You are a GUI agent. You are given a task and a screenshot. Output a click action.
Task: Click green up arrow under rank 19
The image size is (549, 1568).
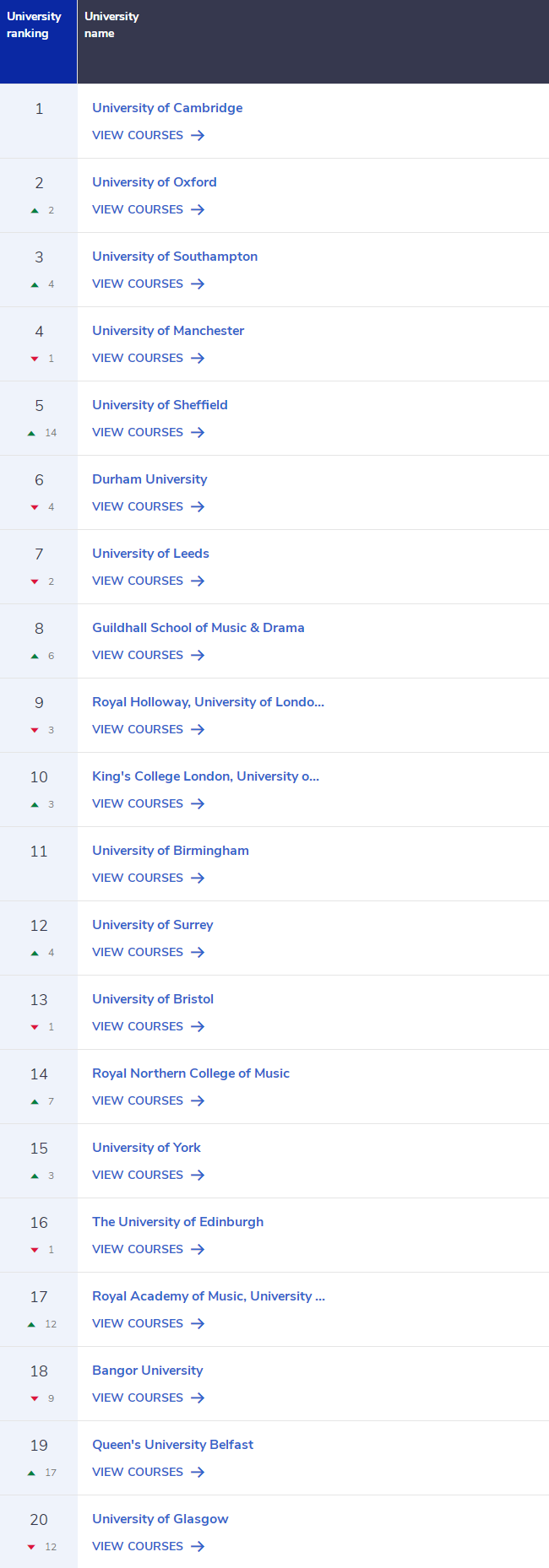(x=31, y=1473)
